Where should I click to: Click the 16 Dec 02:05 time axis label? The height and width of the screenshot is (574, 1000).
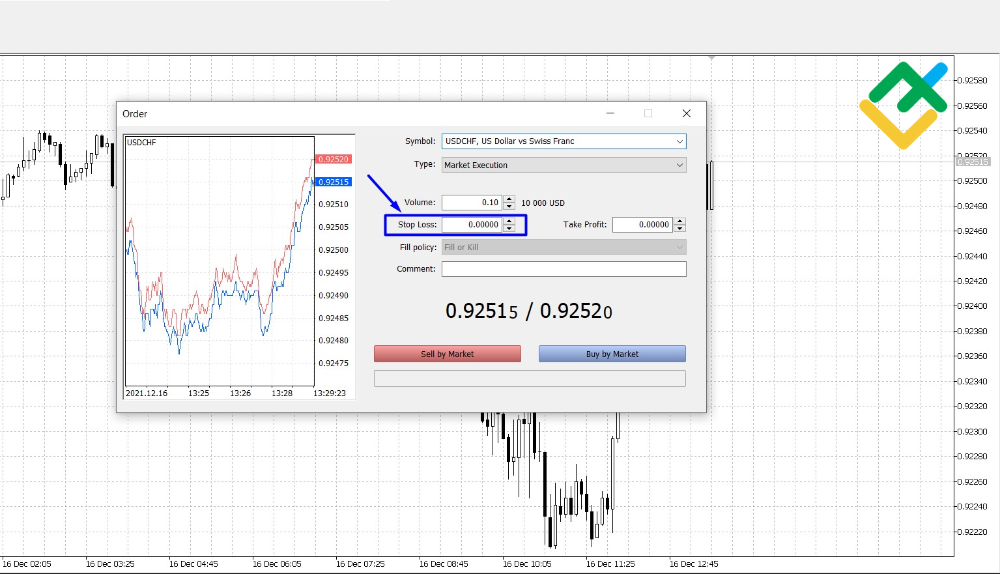click(27, 564)
